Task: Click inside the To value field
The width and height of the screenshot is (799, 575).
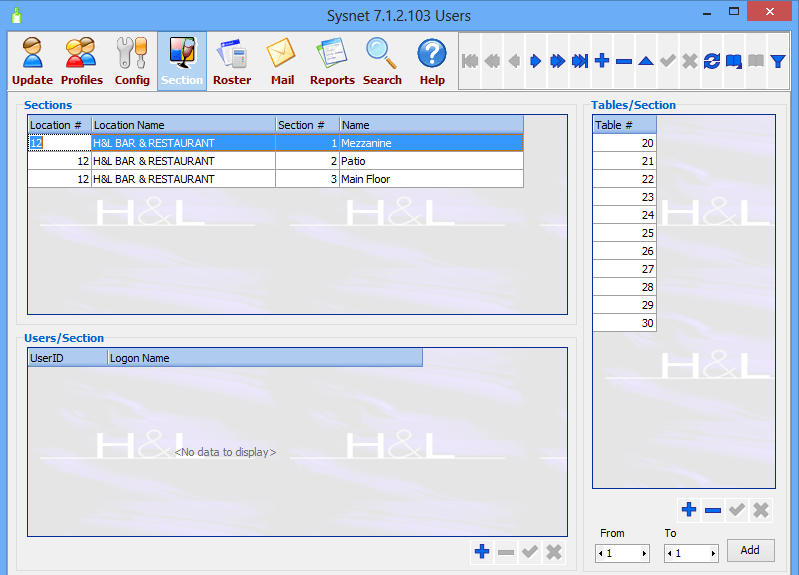Action: point(691,553)
